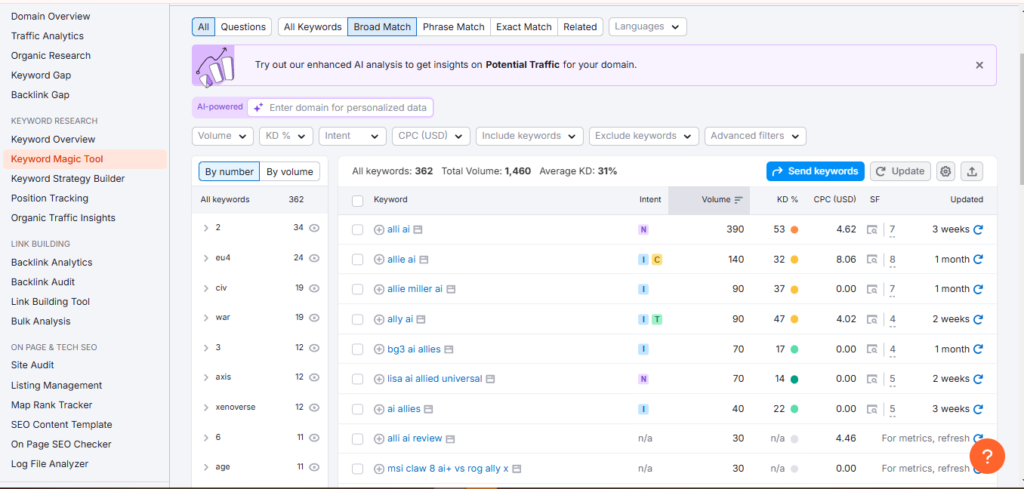Sort by the Volume column header
This screenshot has height=489, width=1024.
click(709, 200)
